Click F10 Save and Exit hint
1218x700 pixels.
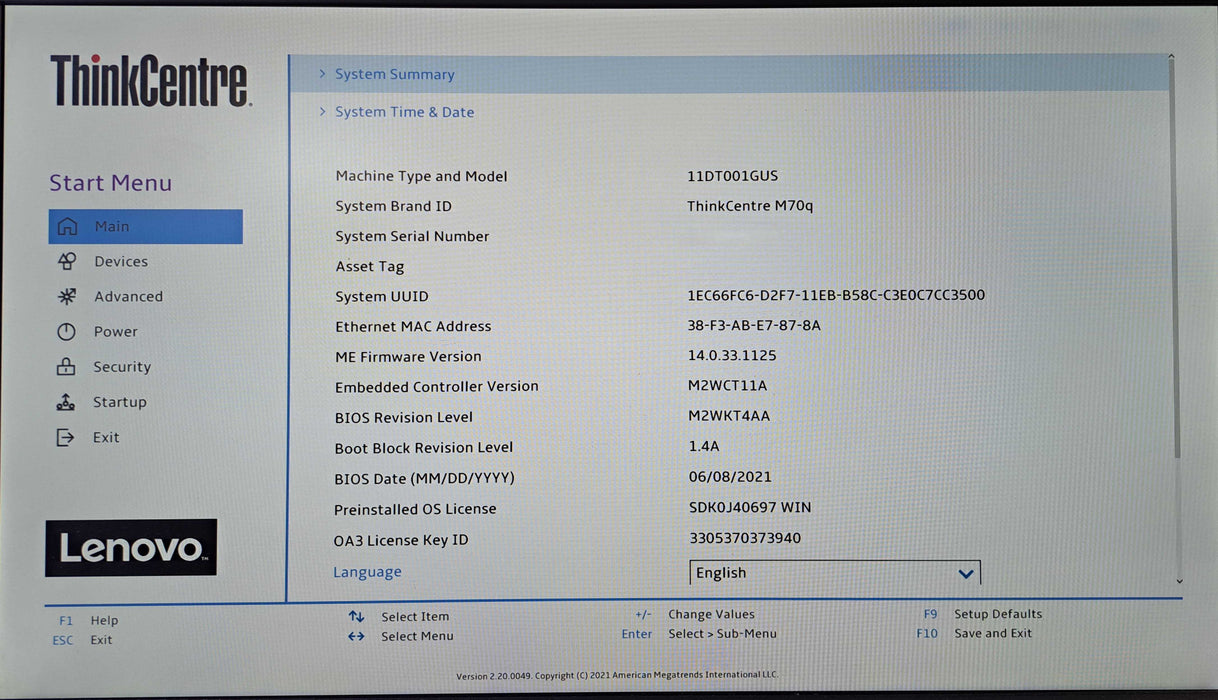(x=974, y=633)
